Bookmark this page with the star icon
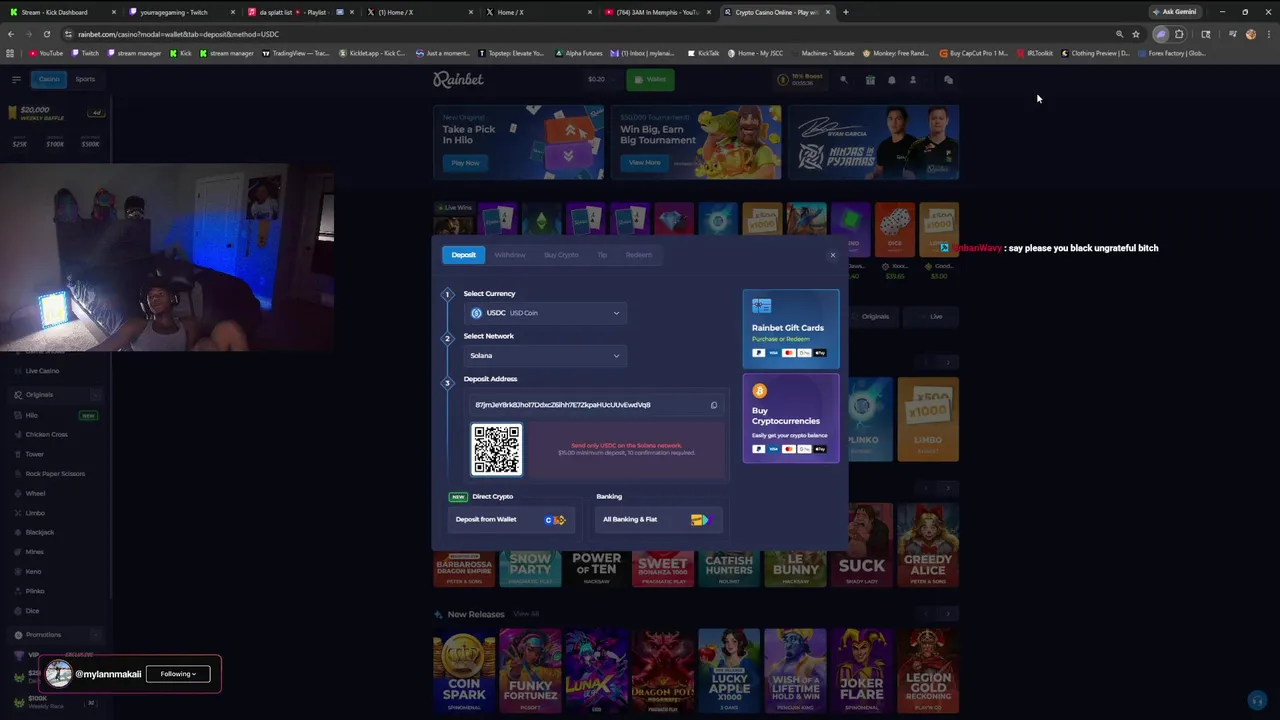 (x=1136, y=34)
